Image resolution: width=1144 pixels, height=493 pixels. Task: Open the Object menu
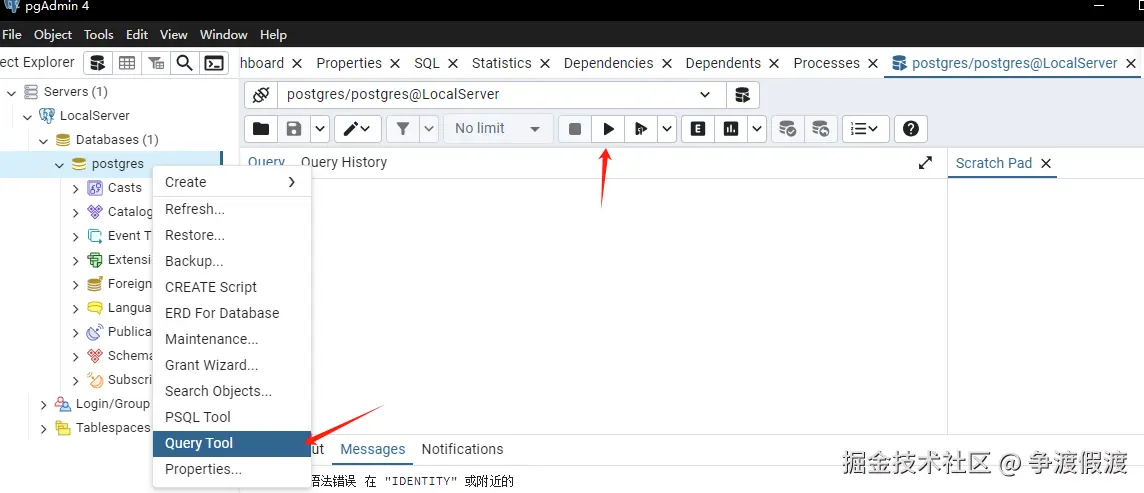click(53, 34)
